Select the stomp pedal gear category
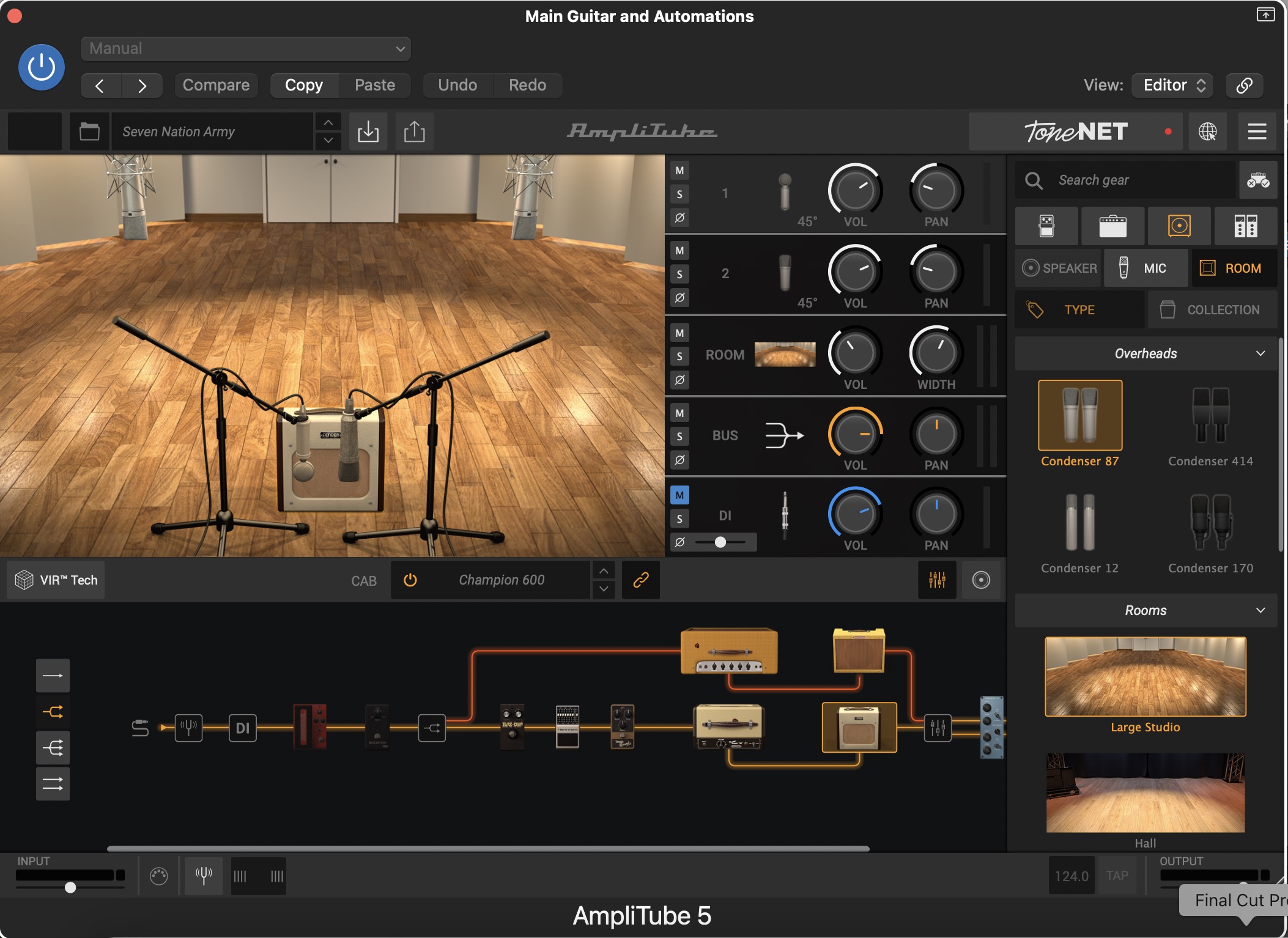 [x=1046, y=226]
